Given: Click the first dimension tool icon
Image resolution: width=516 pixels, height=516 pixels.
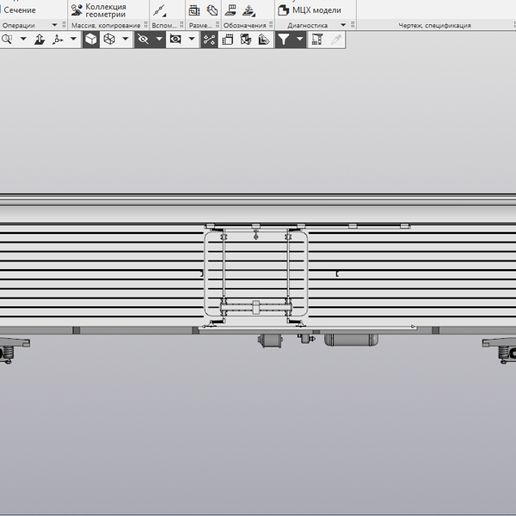Looking at the screenshot, I should click(194, 10).
